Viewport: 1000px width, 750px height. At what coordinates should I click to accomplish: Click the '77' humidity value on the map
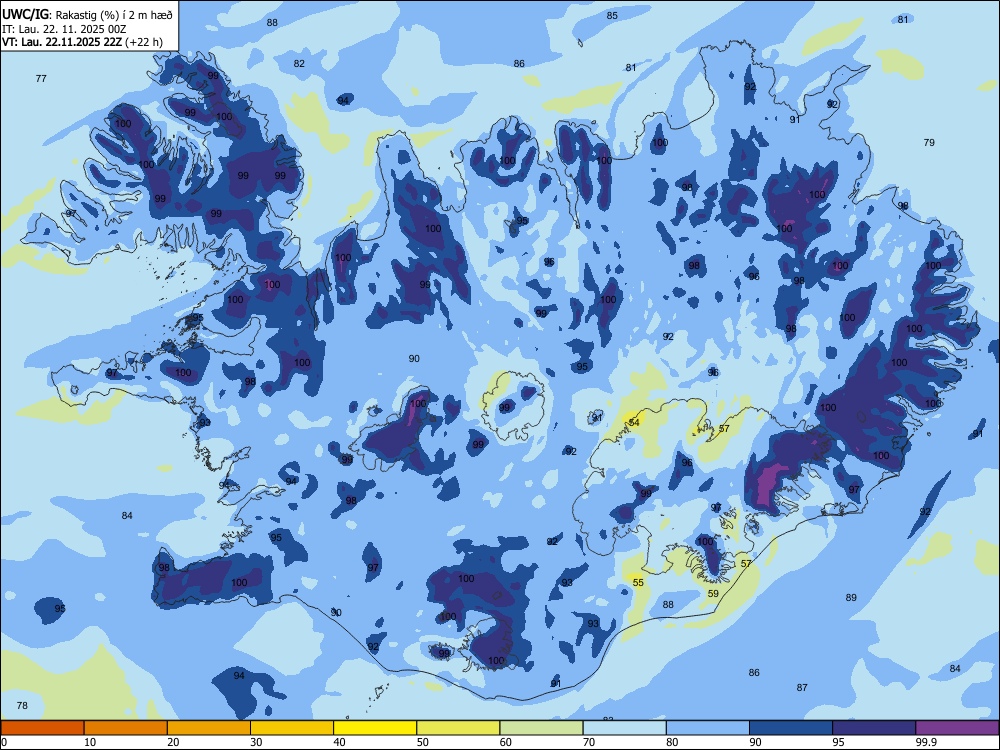(41, 78)
